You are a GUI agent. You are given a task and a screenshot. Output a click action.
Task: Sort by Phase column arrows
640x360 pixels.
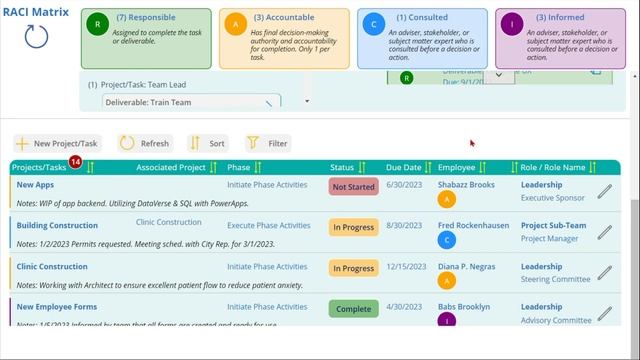258,167
